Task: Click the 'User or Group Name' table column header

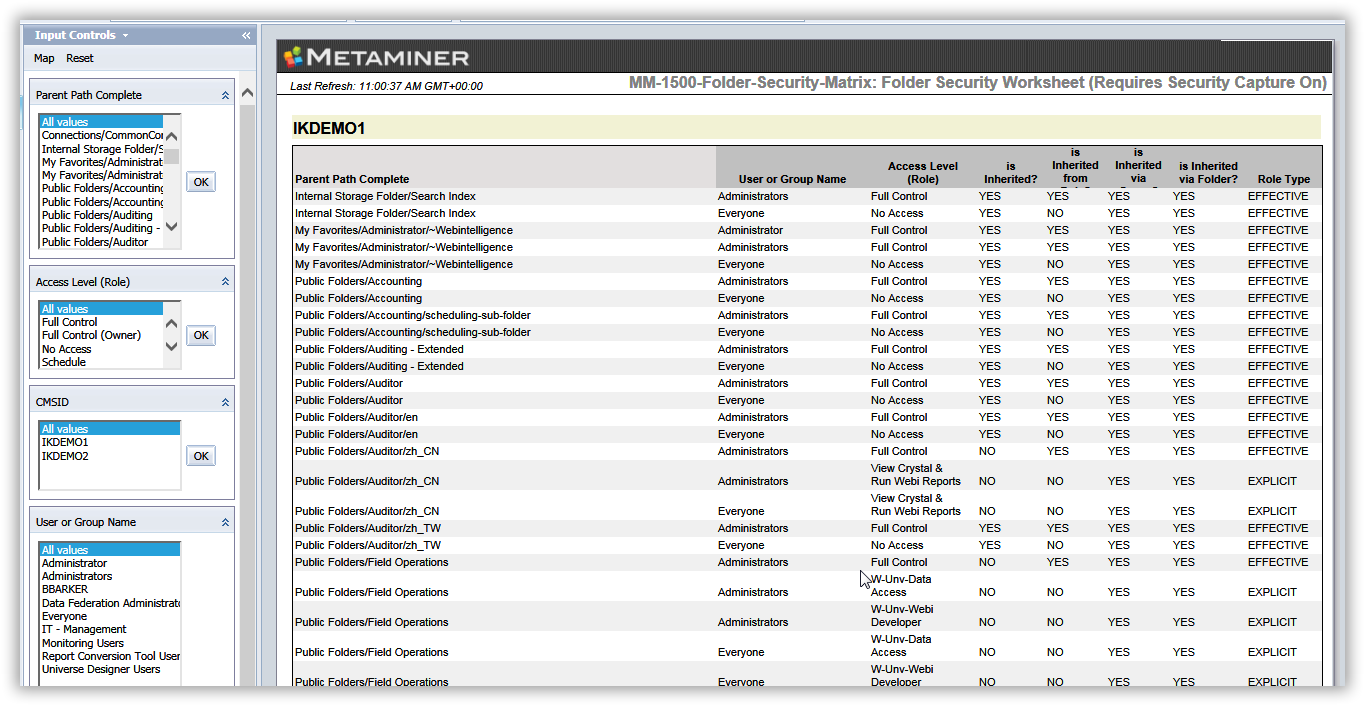Action: coord(792,180)
